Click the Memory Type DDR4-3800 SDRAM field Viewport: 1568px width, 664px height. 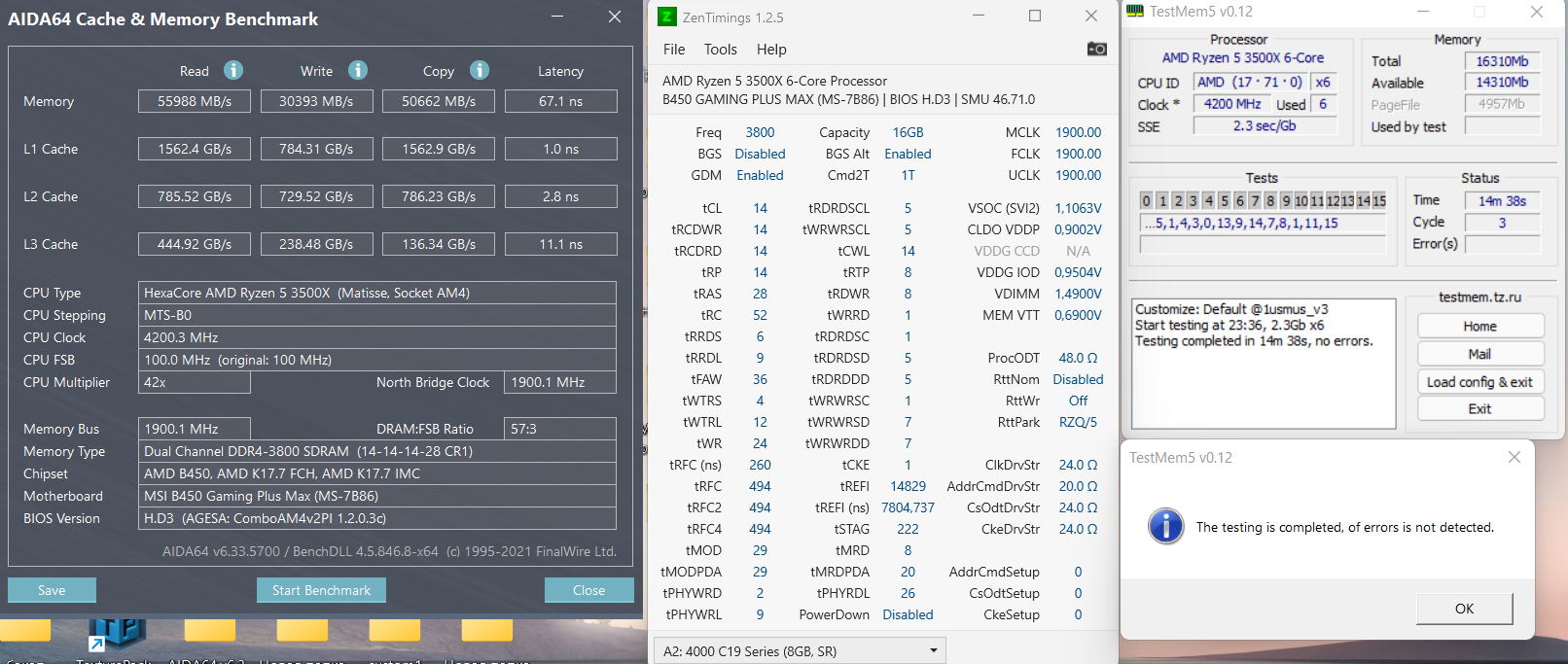click(377, 451)
